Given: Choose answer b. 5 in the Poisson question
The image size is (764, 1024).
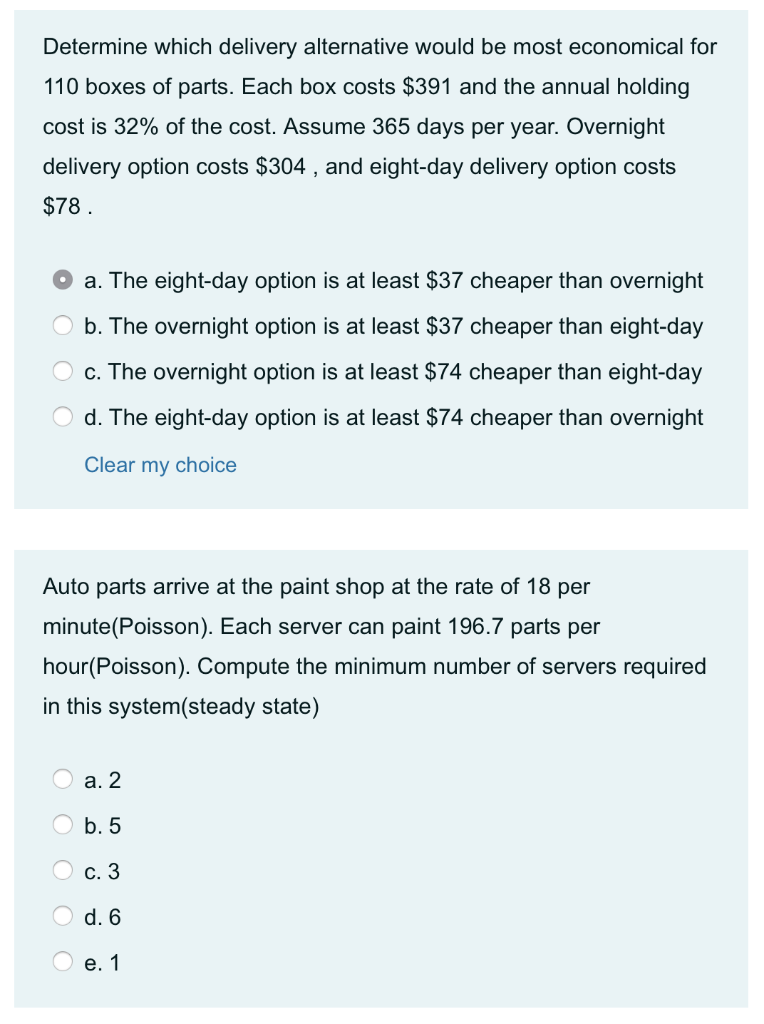Looking at the screenshot, I should [63, 824].
